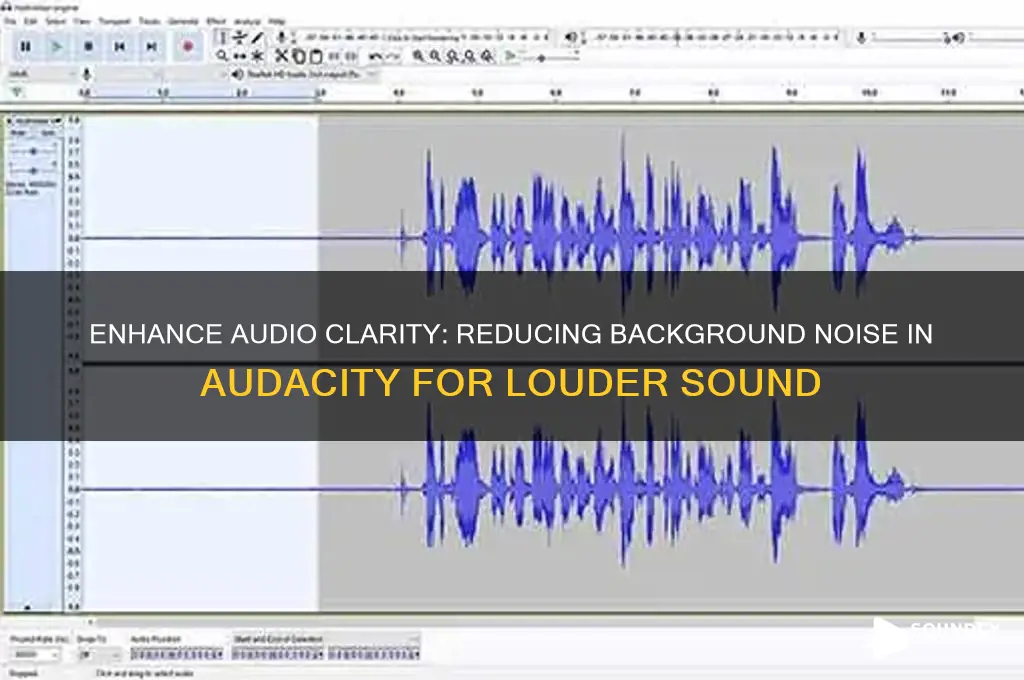This screenshot has width=1024, height=680.
Task: Select the Time Shift tool
Action: click(240, 56)
